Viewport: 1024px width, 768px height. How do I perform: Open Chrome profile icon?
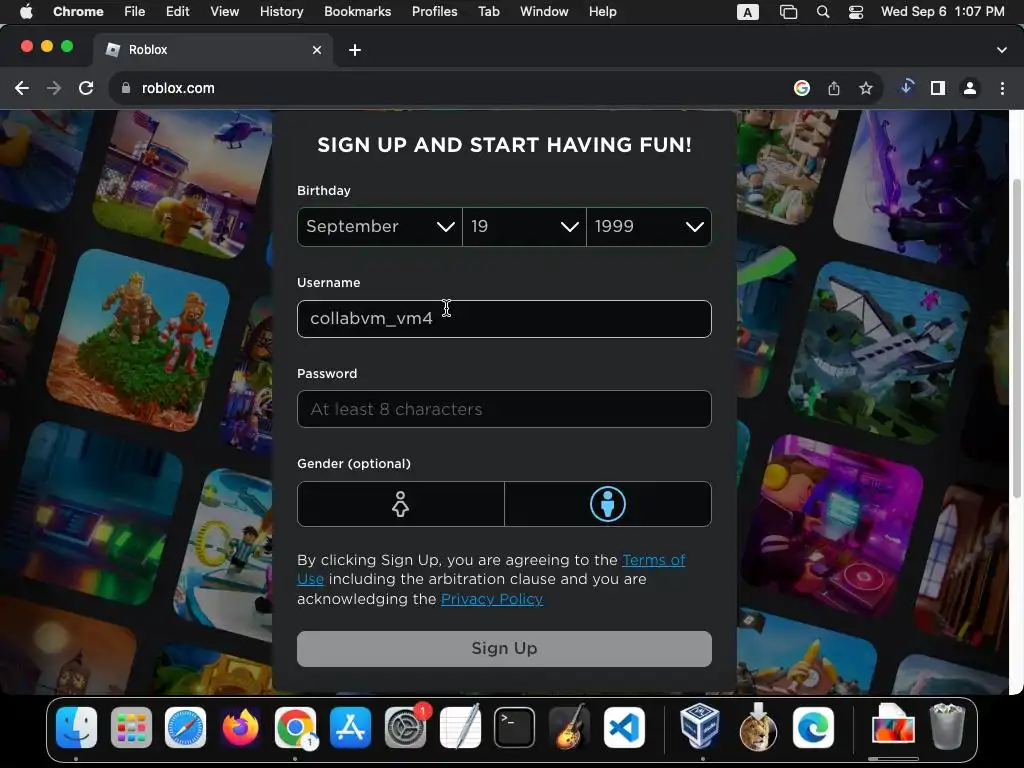point(970,88)
